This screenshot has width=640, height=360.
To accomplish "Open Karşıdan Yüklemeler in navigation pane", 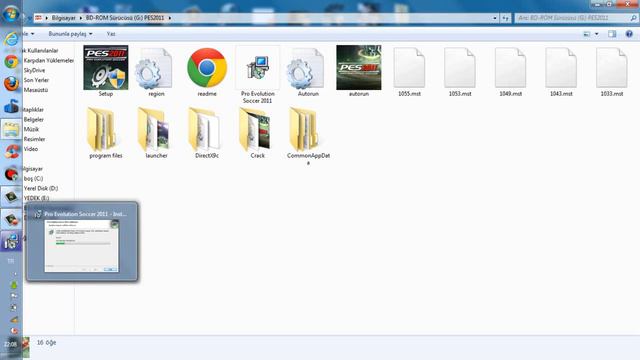I will [49, 60].
